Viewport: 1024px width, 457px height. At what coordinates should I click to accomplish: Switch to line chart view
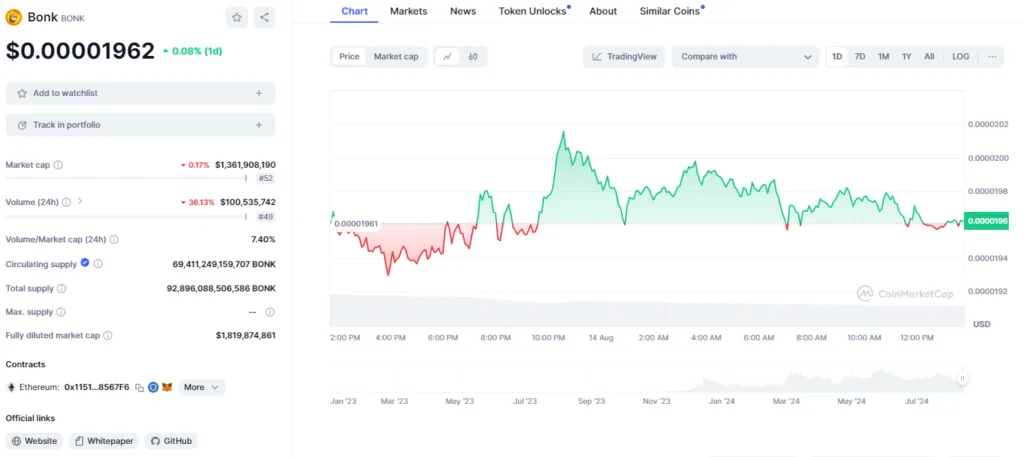tap(447, 57)
